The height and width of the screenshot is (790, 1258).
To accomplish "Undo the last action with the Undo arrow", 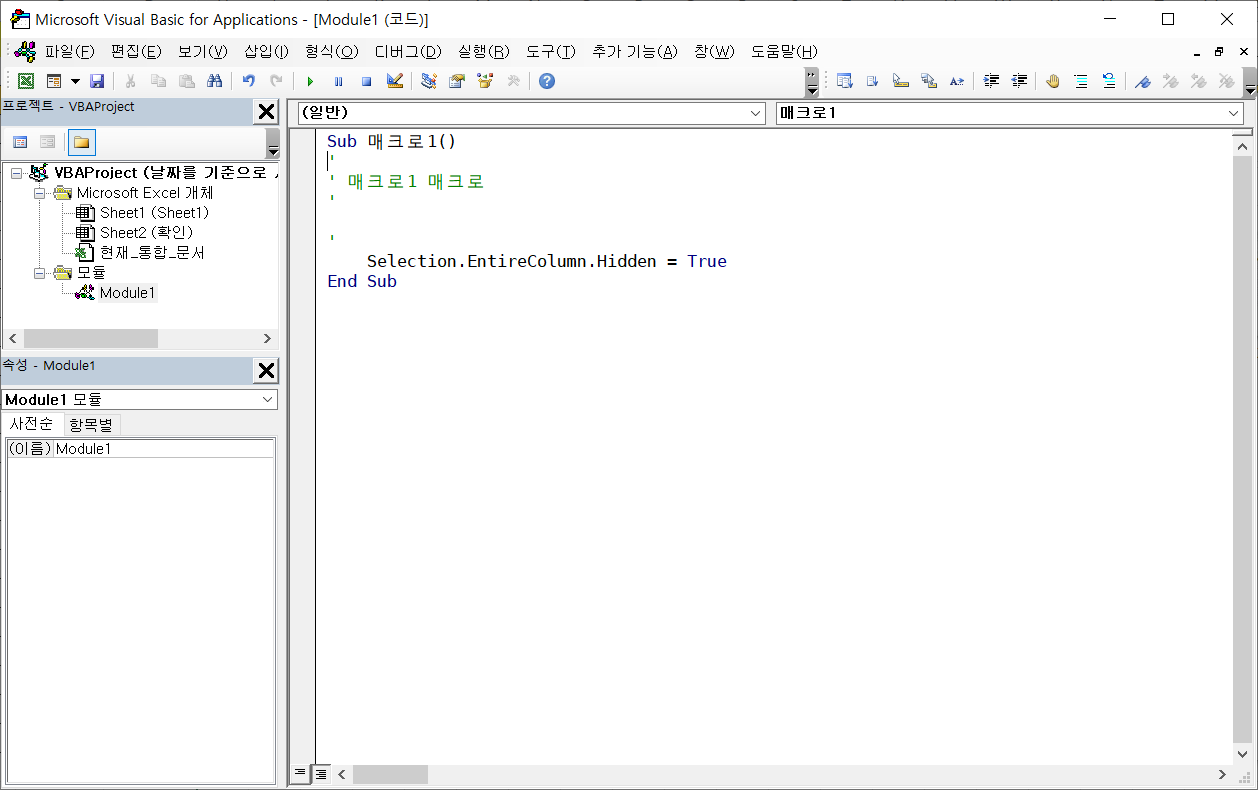I will [249, 81].
